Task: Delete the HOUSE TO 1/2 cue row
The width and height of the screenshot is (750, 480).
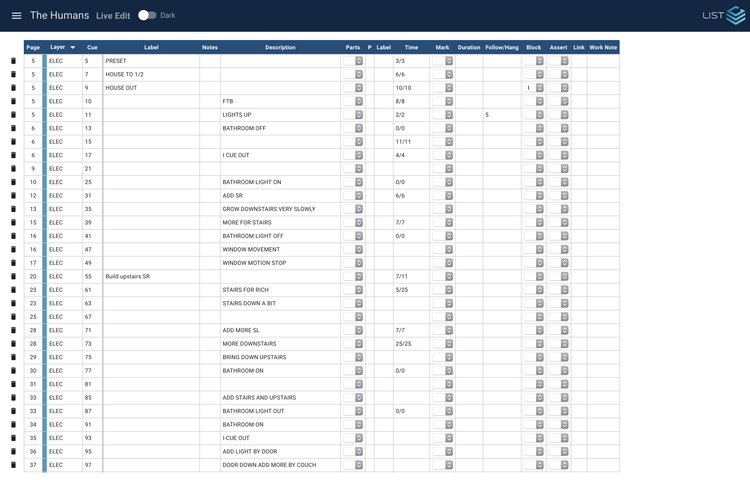Action: coord(13,74)
